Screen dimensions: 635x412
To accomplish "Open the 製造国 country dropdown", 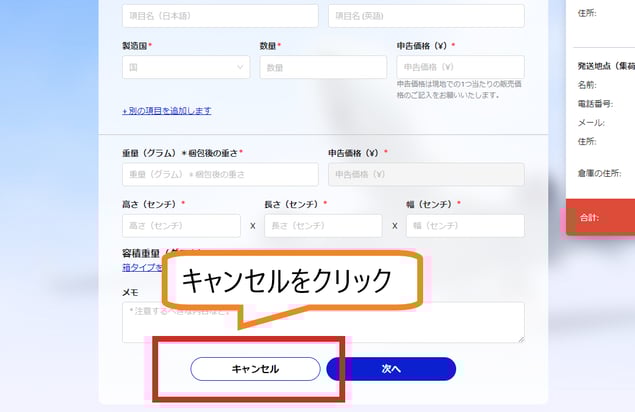I will coord(186,67).
